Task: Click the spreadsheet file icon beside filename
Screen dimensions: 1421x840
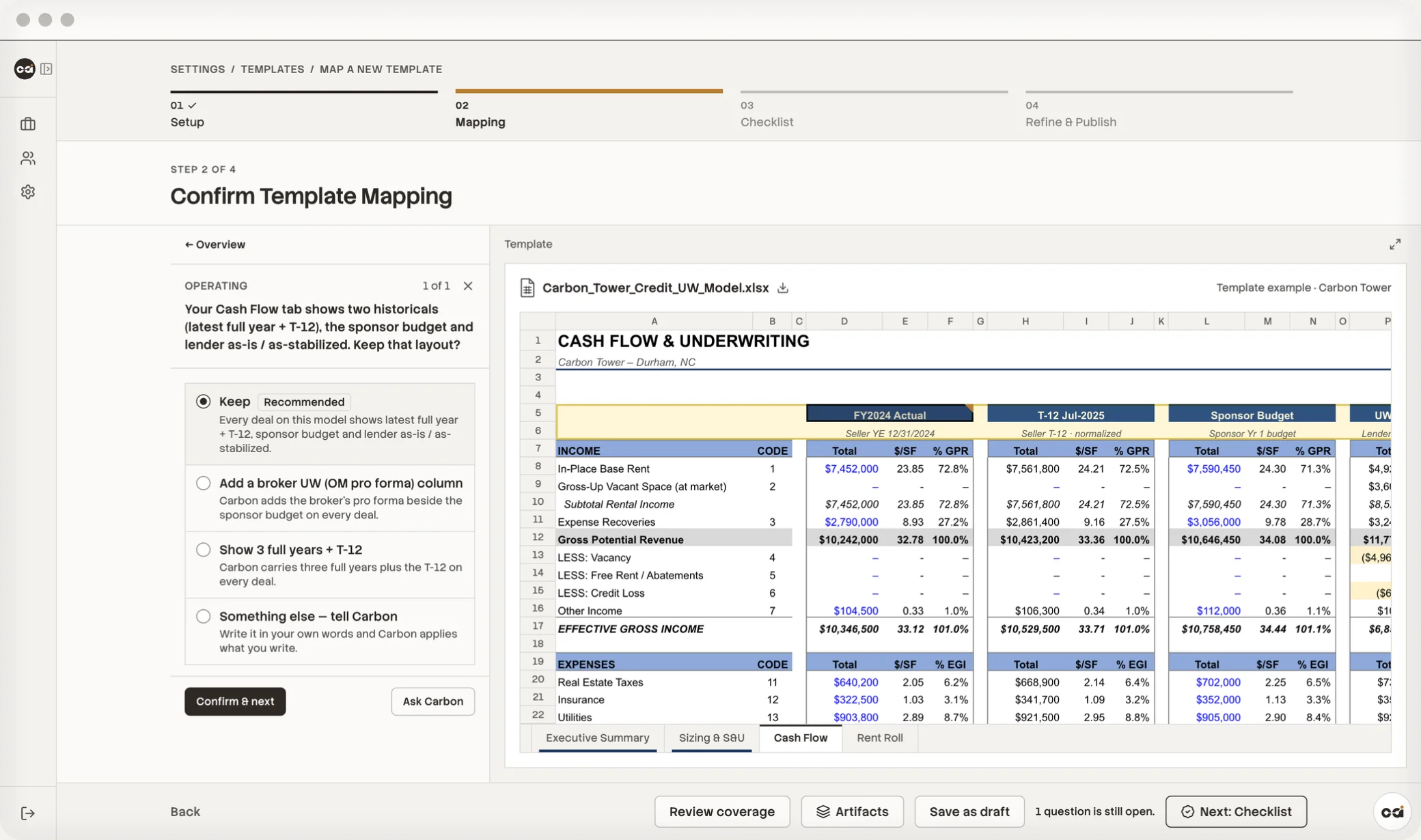Action: click(527, 288)
